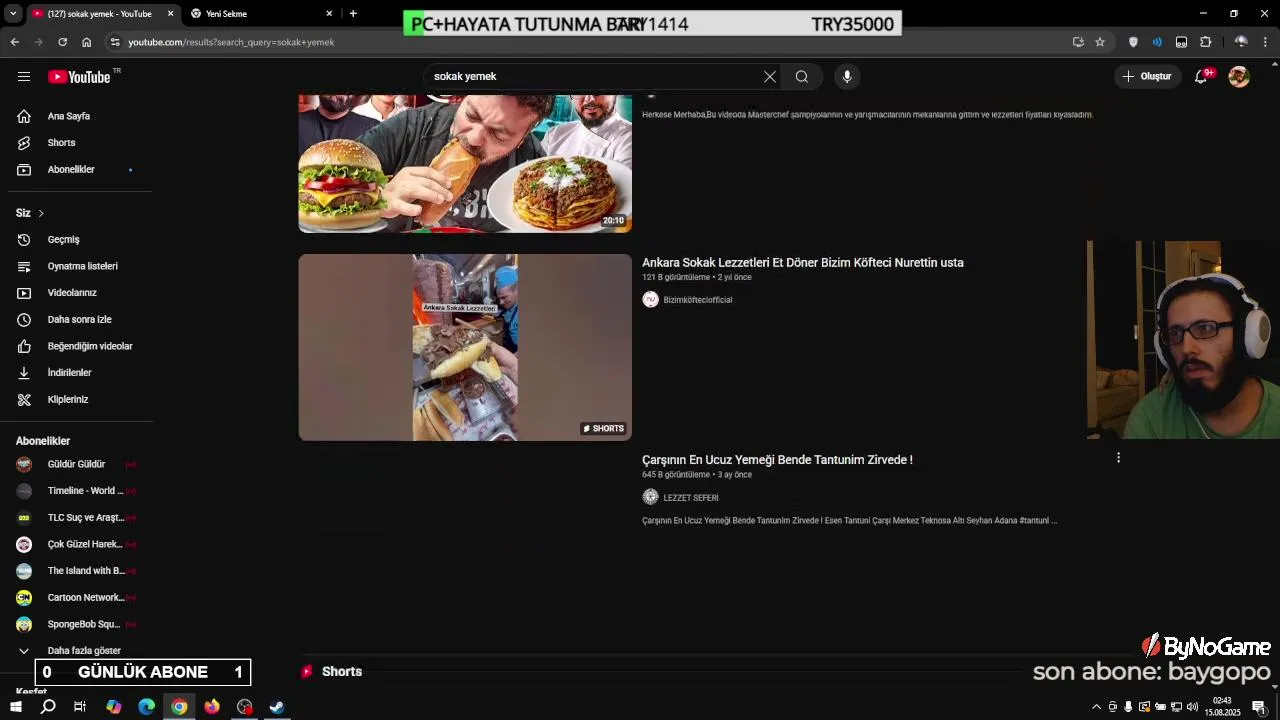
Task: Go to browser home page button
Action: tap(86, 42)
